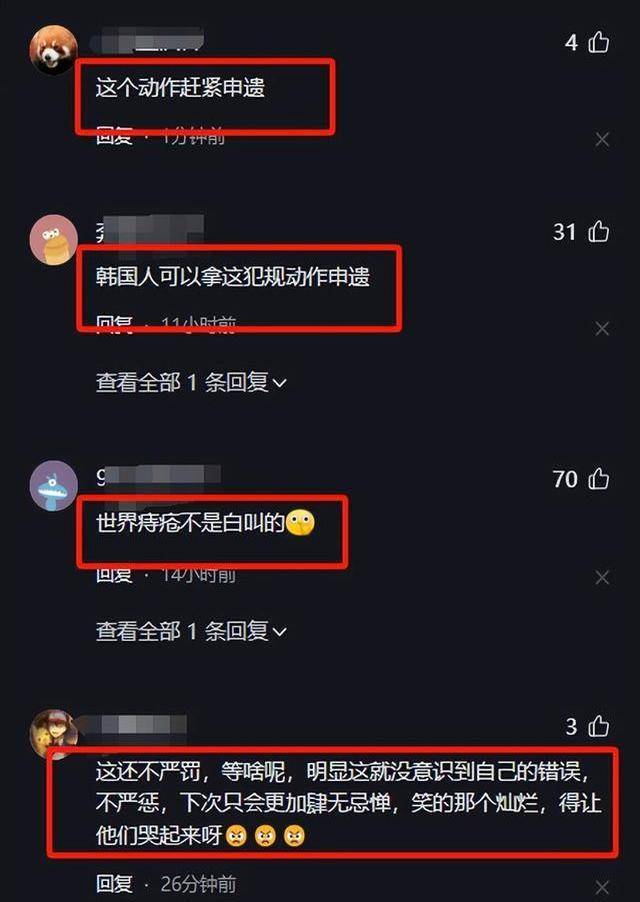Image resolution: width=640 pixels, height=902 pixels.
Task: Reply to the comment posted 11小时前
Action: (114, 324)
